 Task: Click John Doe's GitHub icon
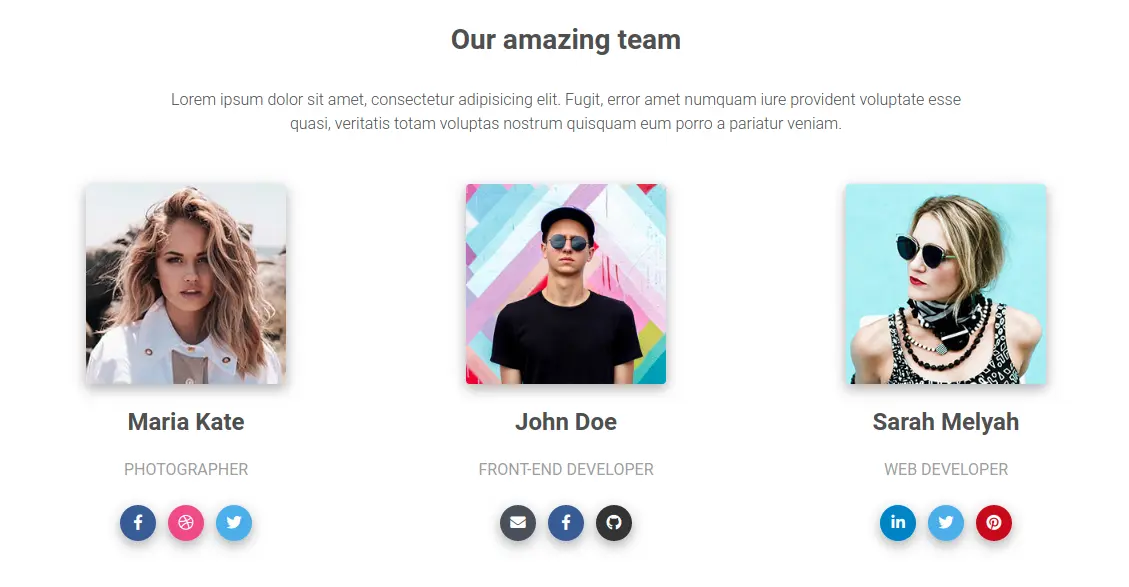click(x=614, y=522)
